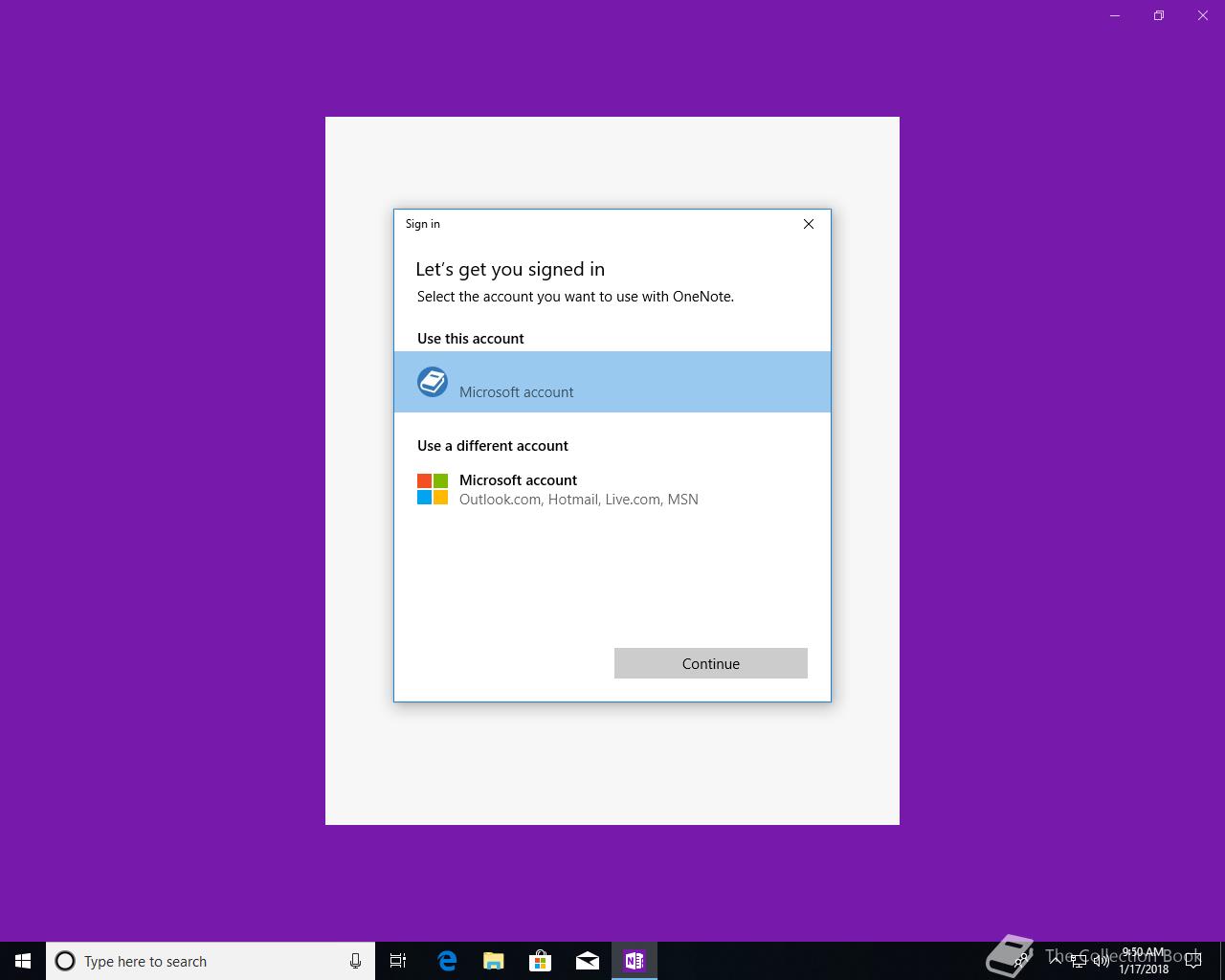Launch Microsoft Edge from the taskbar
This screenshot has height=980, width=1225.
[x=447, y=961]
